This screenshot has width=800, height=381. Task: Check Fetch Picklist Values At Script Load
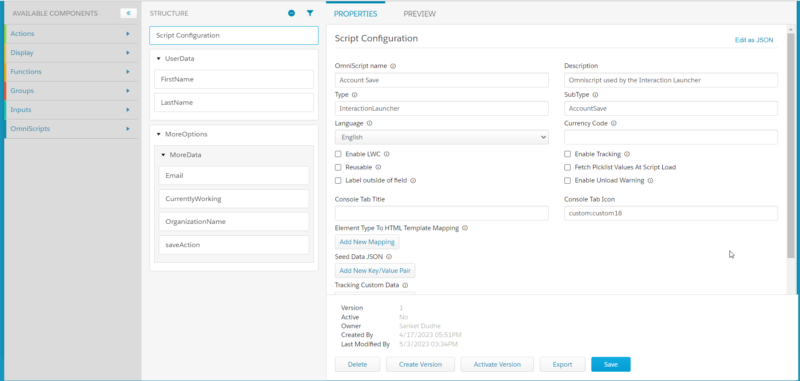(x=567, y=167)
